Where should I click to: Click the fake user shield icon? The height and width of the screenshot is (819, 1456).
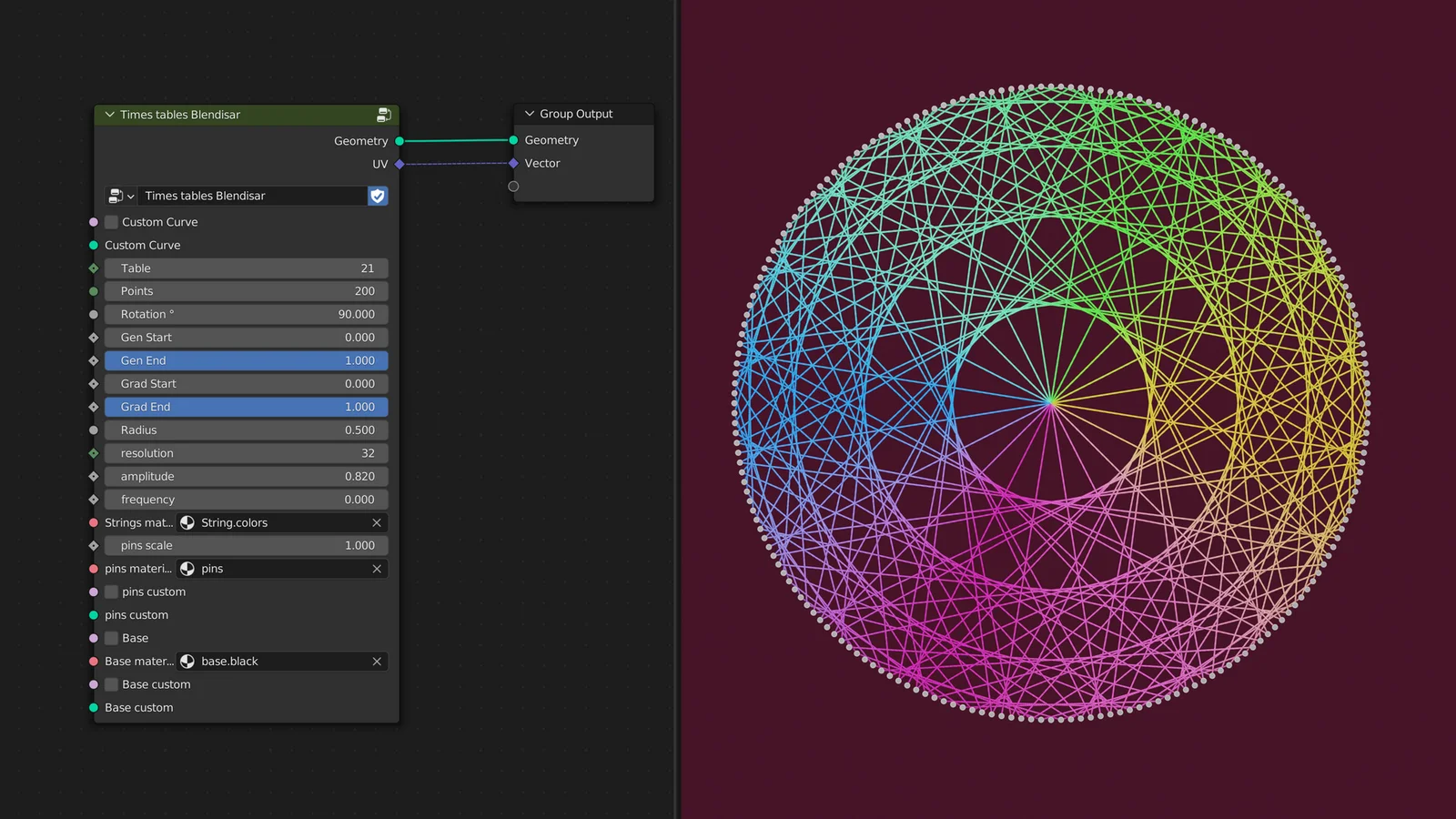pyautogui.click(x=378, y=196)
